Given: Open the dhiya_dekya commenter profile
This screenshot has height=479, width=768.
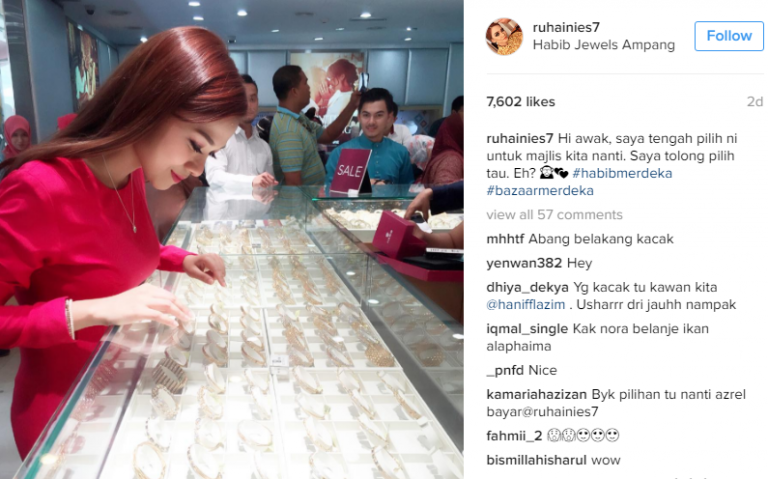Looking at the screenshot, I should pyautogui.click(x=528, y=287).
